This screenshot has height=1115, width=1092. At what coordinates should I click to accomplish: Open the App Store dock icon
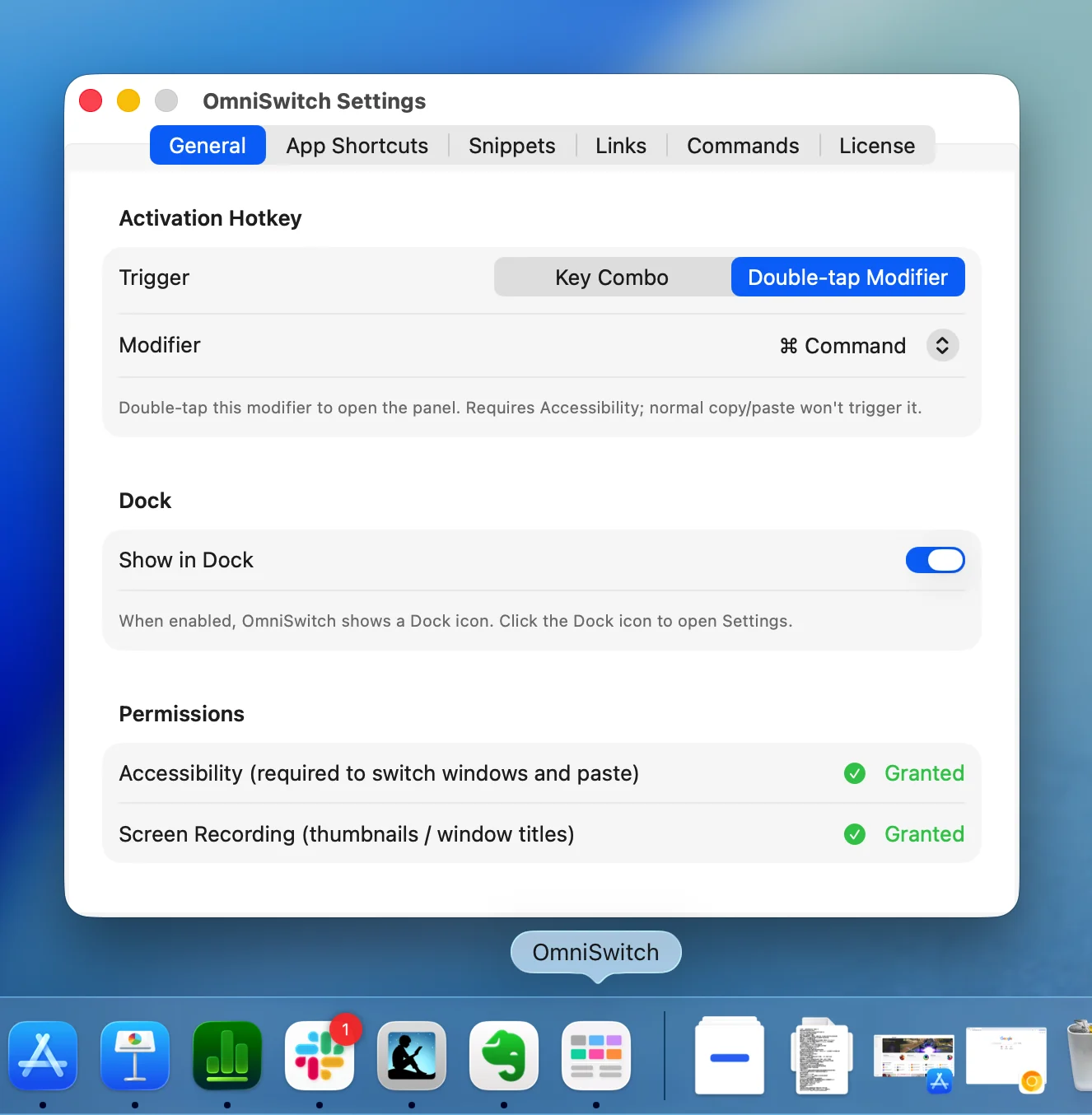pos(43,1056)
